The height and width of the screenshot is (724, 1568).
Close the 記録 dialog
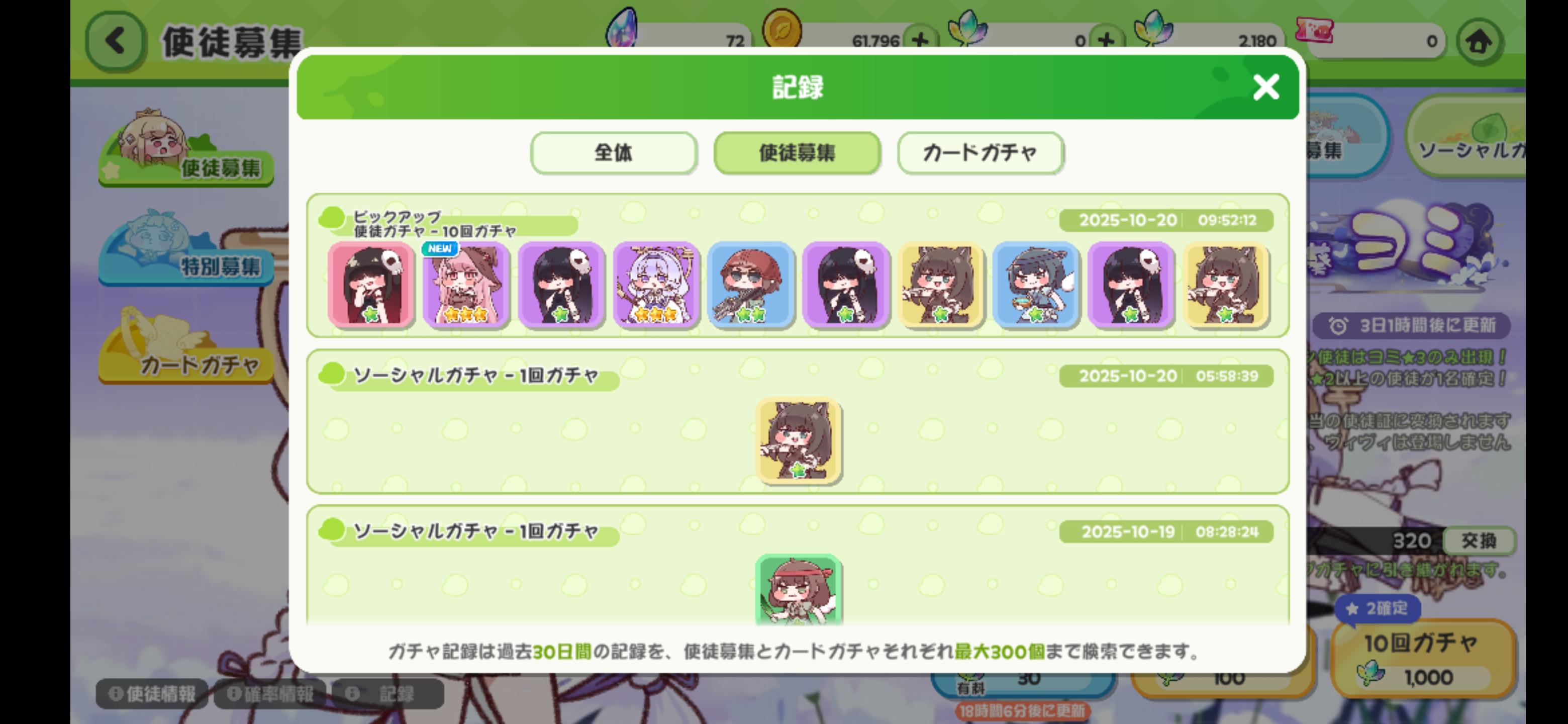tap(1266, 87)
